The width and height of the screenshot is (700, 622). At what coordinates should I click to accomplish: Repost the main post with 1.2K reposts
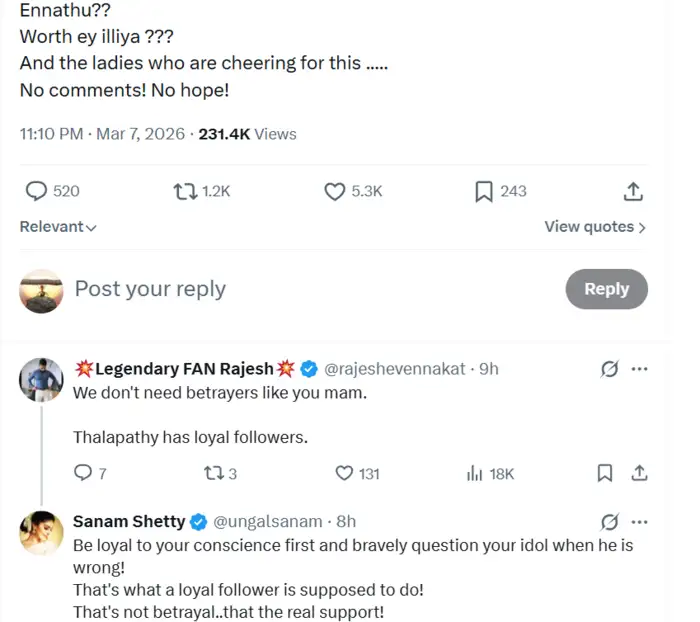point(185,191)
